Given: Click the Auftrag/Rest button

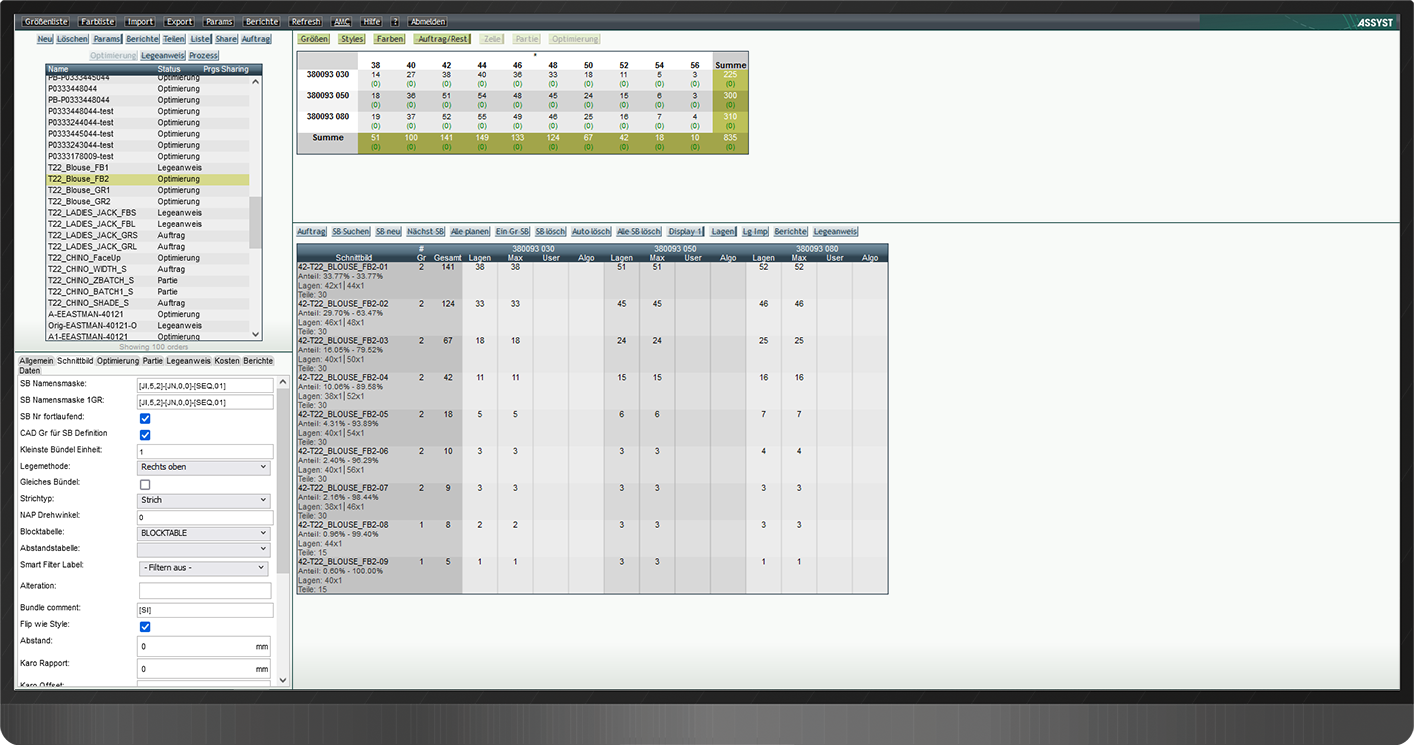Looking at the screenshot, I should (x=442, y=39).
